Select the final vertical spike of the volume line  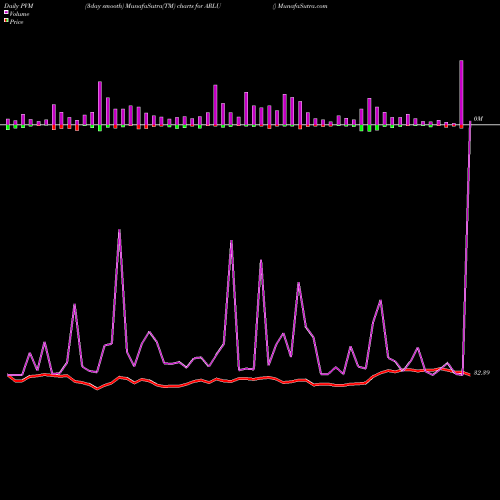467,248
